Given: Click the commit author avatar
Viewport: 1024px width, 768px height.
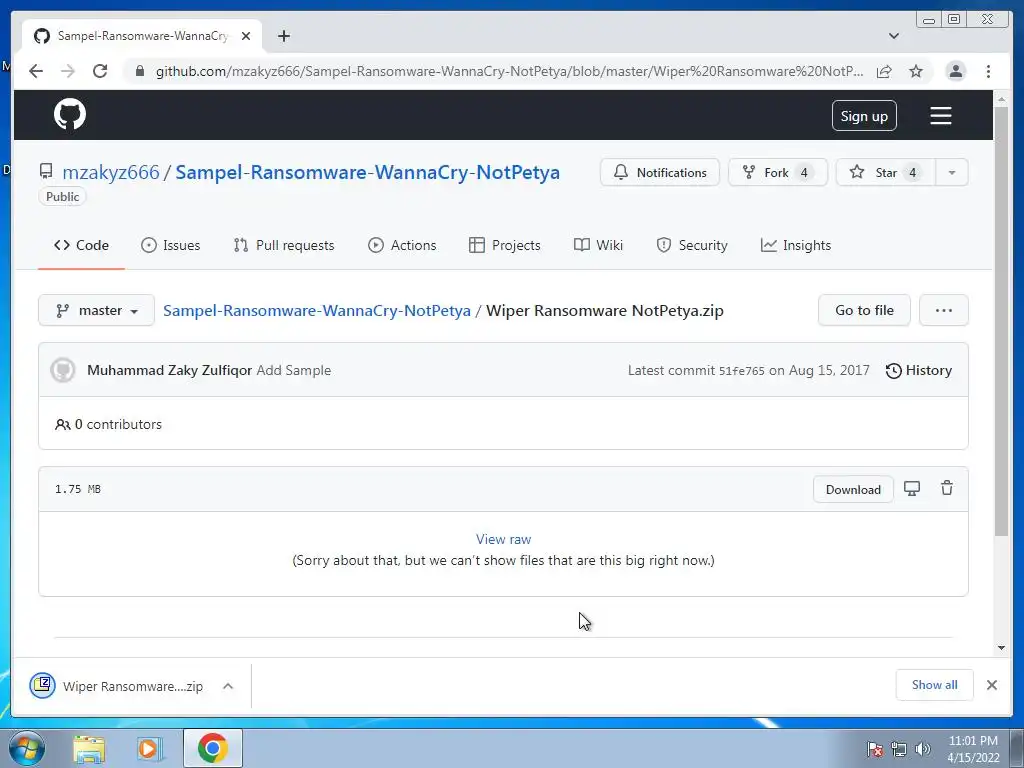Looking at the screenshot, I should click(x=63, y=370).
